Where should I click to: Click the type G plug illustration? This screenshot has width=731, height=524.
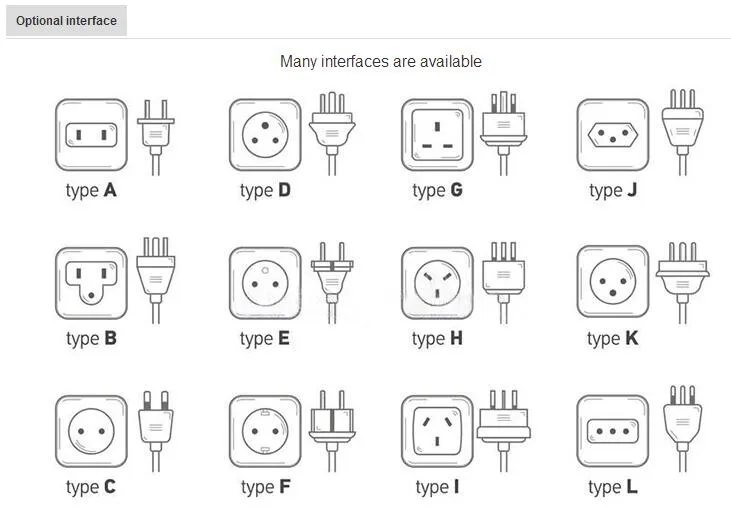point(505,132)
